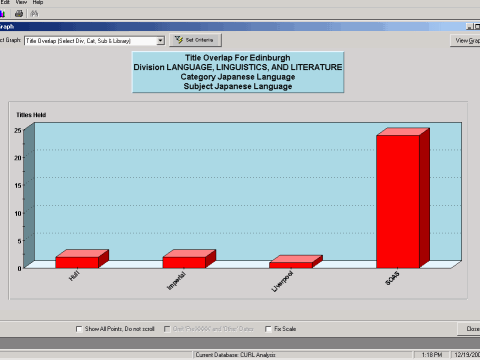Toggle the Fix Scale checkbox
Screen dimensions: 480x360
pos(268,329)
